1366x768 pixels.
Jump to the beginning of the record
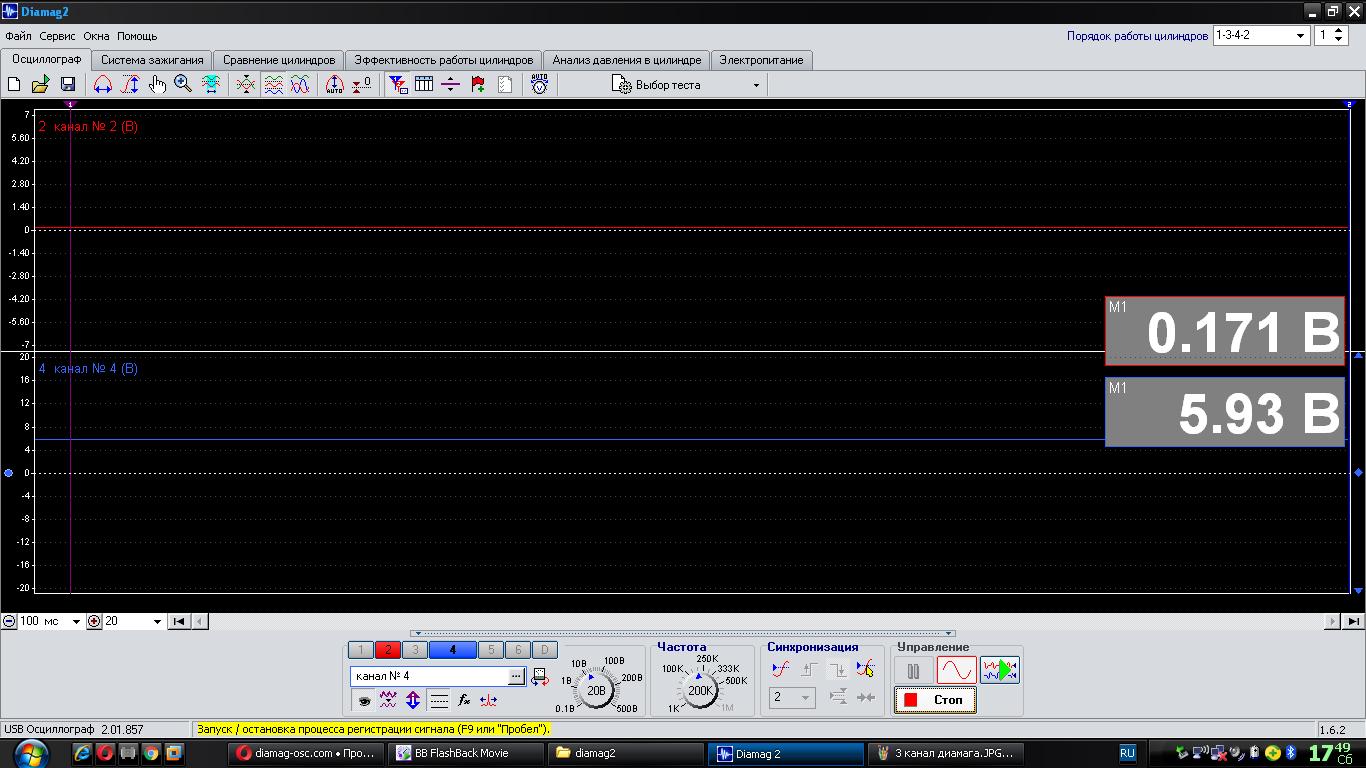(x=178, y=621)
